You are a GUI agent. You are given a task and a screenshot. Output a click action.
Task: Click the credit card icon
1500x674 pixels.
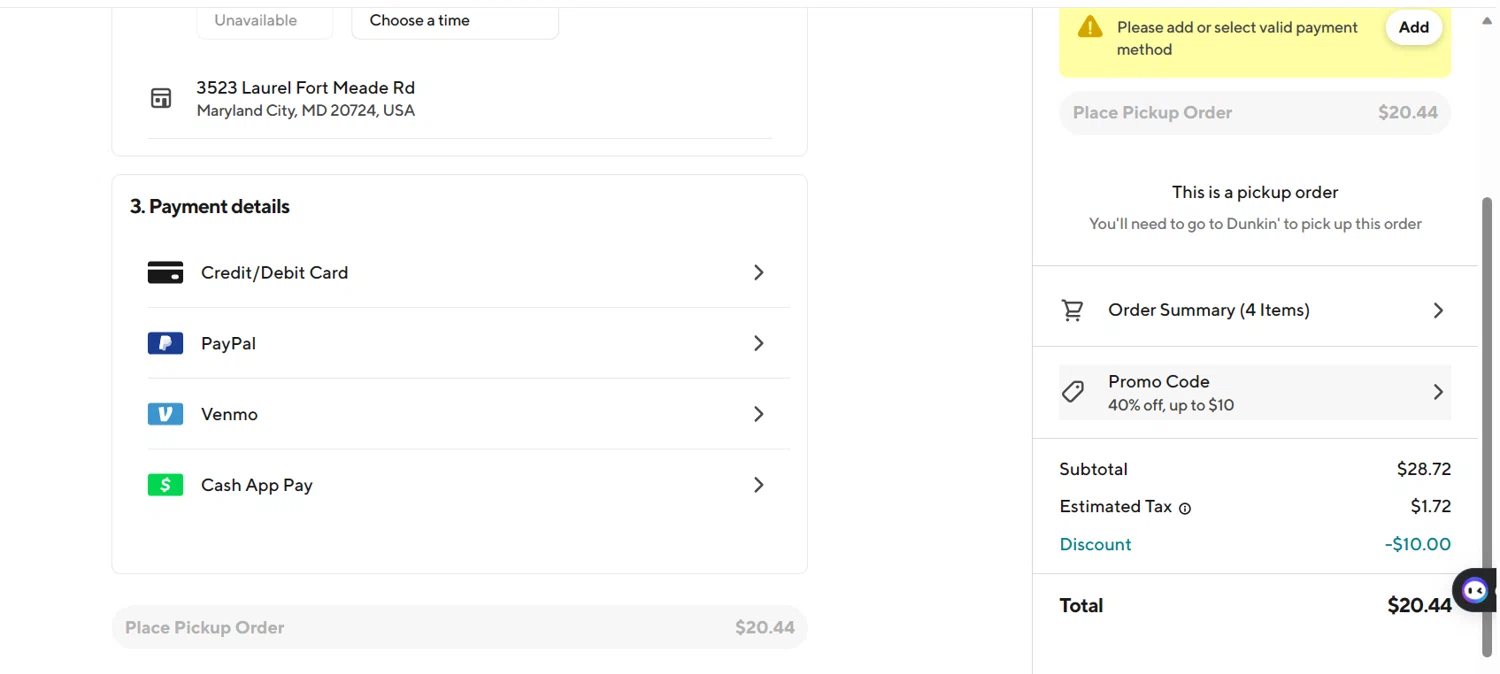point(165,273)
